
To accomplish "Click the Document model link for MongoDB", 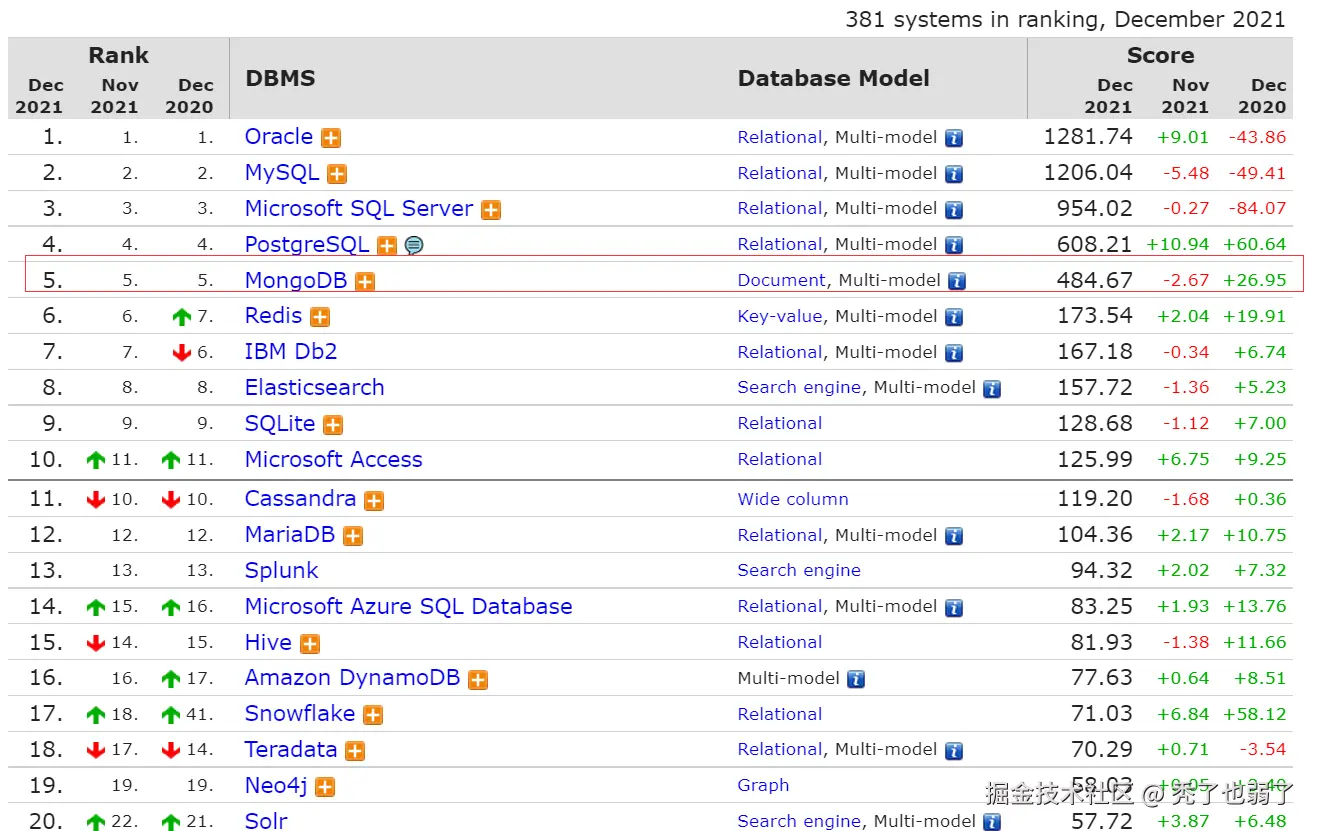I will [x=782, y=281].
